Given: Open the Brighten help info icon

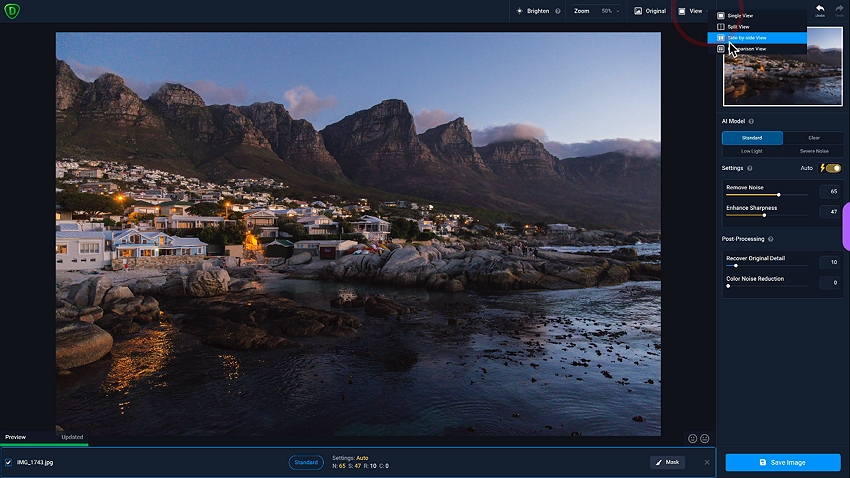Looking at the screenshot, I should [x=557, y=11].
